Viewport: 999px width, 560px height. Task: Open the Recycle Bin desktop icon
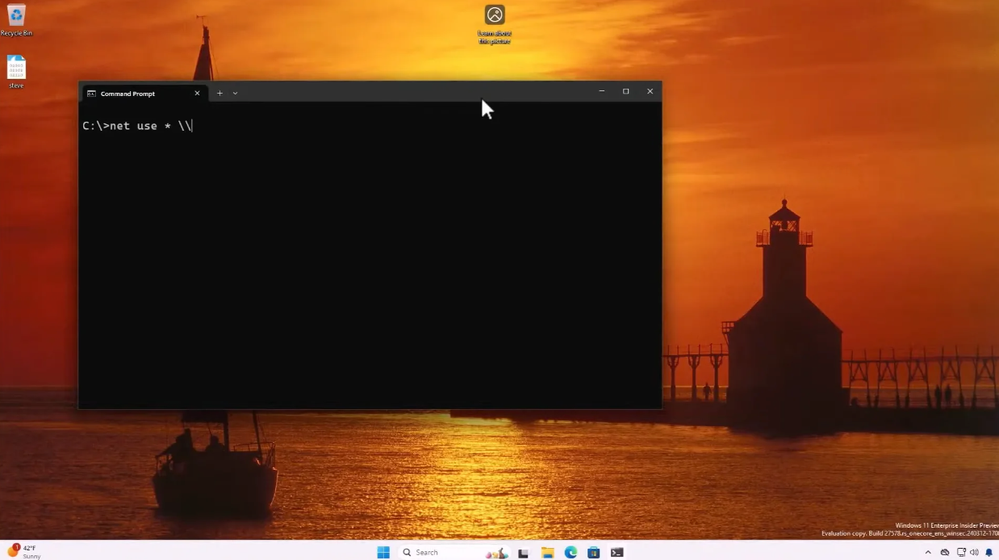point(16,17)
